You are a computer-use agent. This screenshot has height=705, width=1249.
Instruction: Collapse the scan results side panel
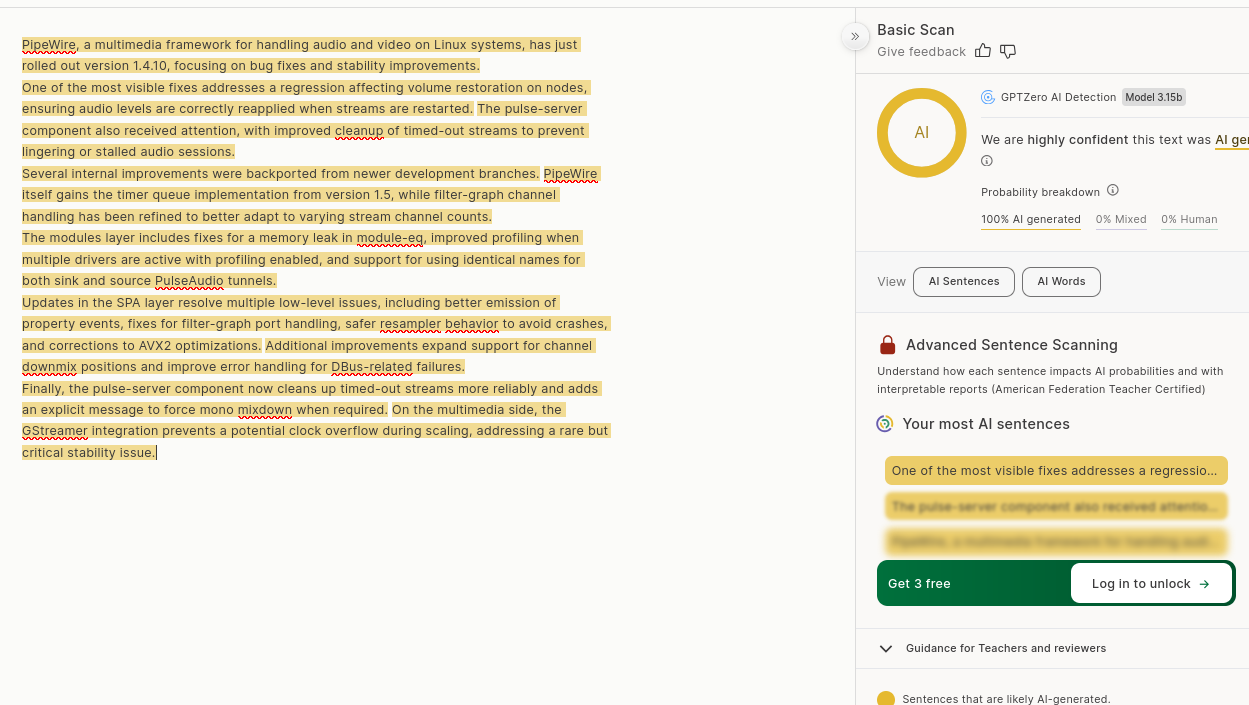click(x=855, y=37)
